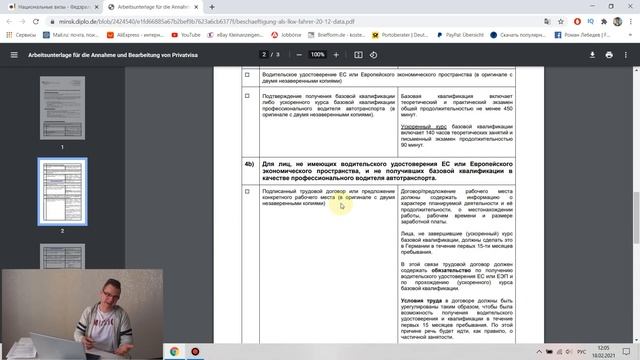The width and height of the screenshot is (640, 360).
Task: Open the network tray icon
Action: click(x=559, y=352)
